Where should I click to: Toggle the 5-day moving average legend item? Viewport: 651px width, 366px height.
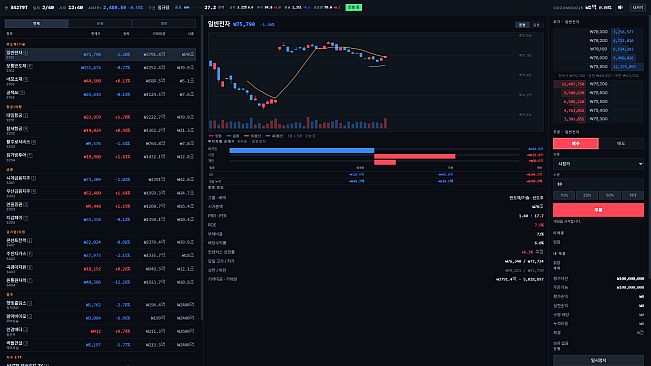pos(252,136)
